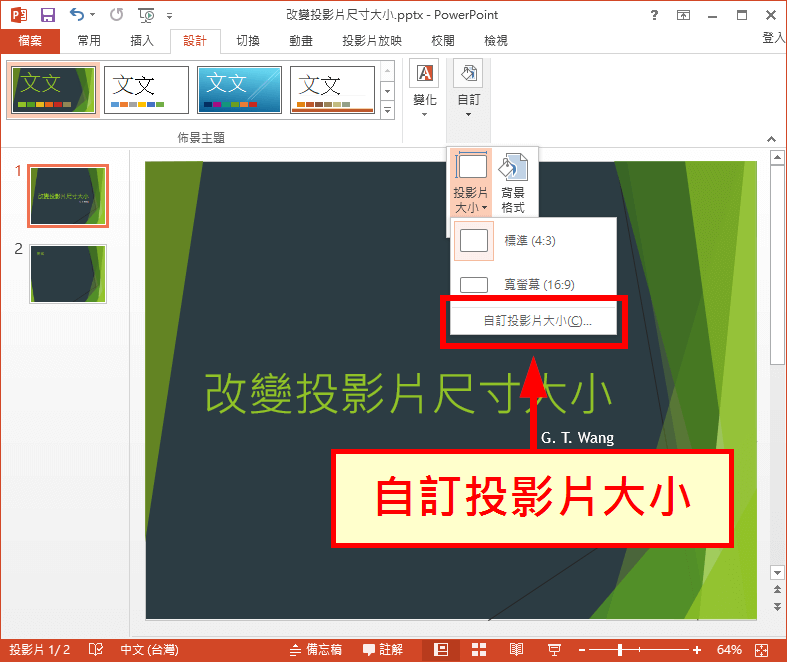
Task: Collapse the ribbon with the chevron
Action: click(x=771, y=139)
